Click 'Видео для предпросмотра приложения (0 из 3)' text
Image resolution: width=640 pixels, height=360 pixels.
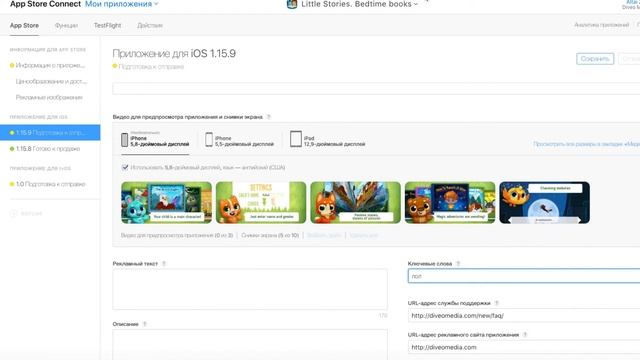coord(177,236)
